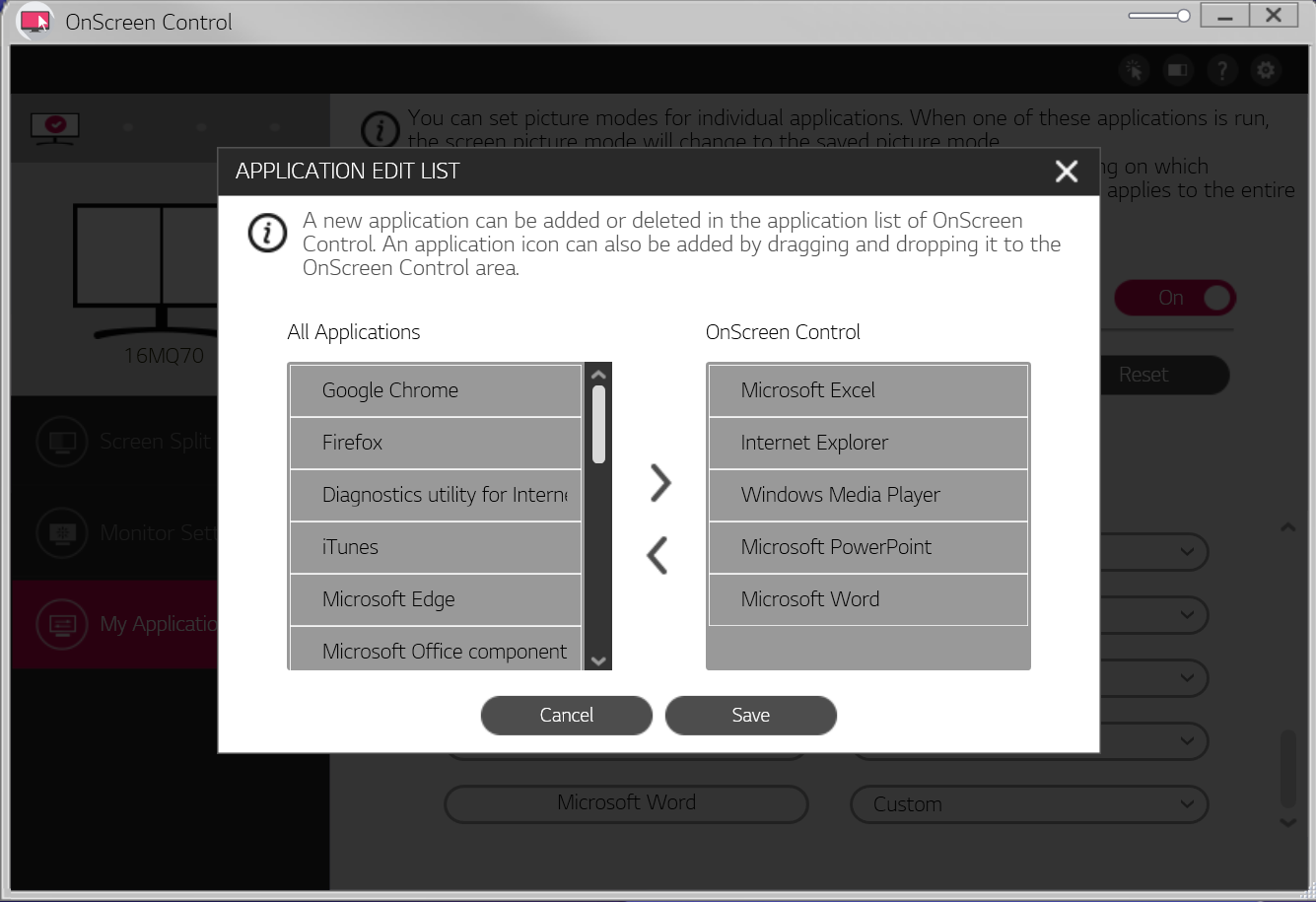Click the OnScreen Control app logo icon
1316x902 pixels.
coord(36,21)
